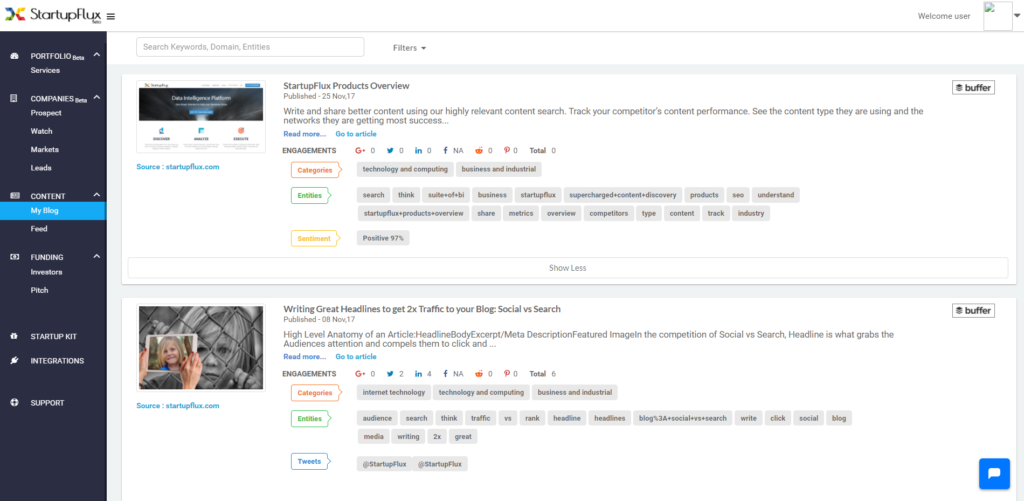1024x501 pixels.
Task: Open StartupFlux Products Overview title link
Action: [x=346, y=86]
